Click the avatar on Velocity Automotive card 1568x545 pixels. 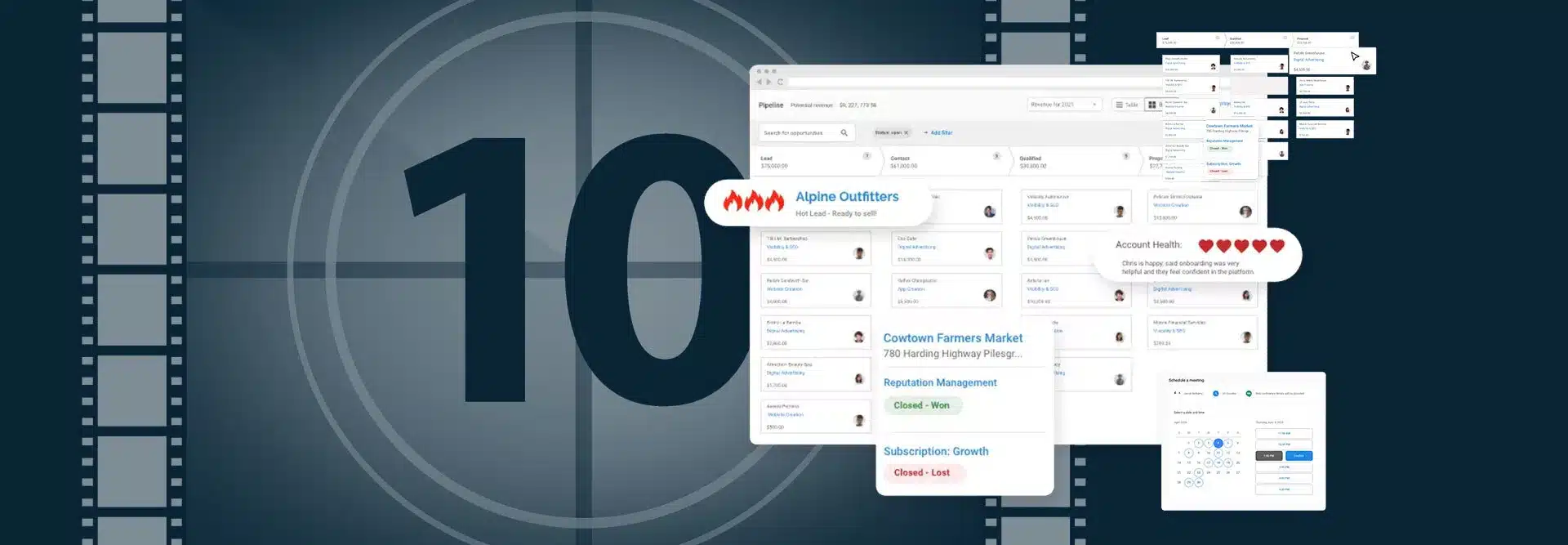click(x=1119, y=212)
